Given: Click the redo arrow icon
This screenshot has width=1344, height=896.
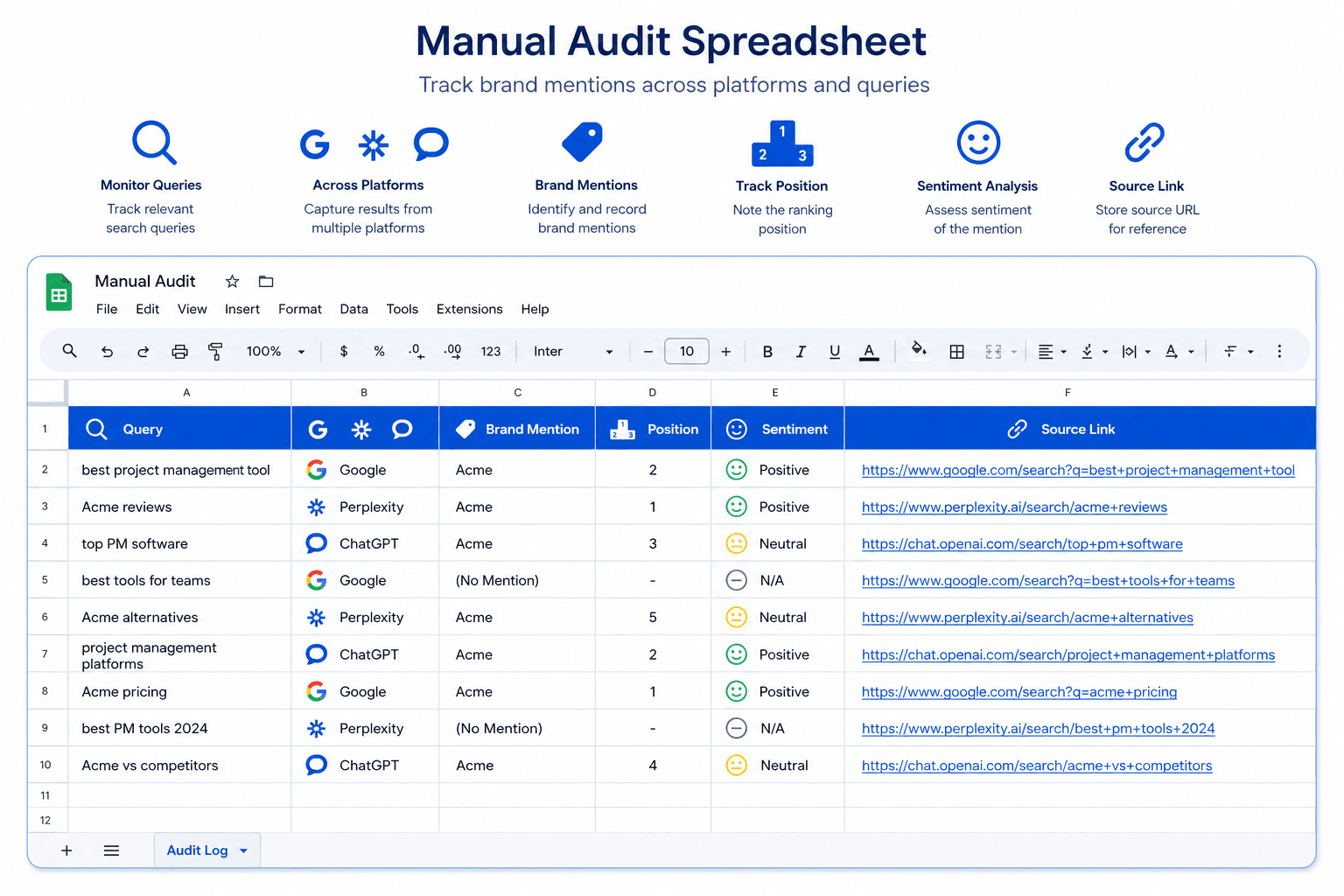Looking at the screenshot, I should 143,352.
